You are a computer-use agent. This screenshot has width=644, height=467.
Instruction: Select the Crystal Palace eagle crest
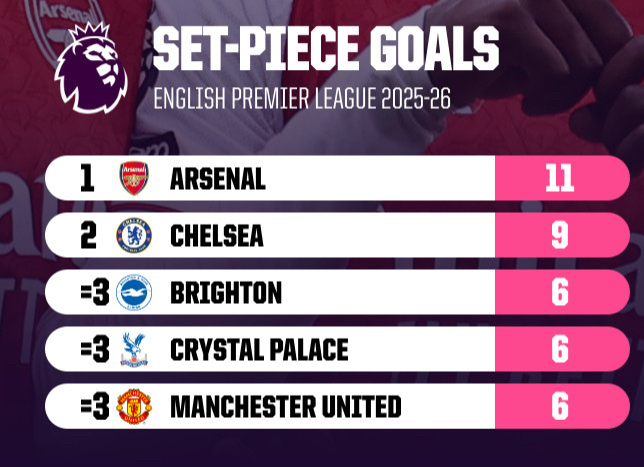click(133, 350)
